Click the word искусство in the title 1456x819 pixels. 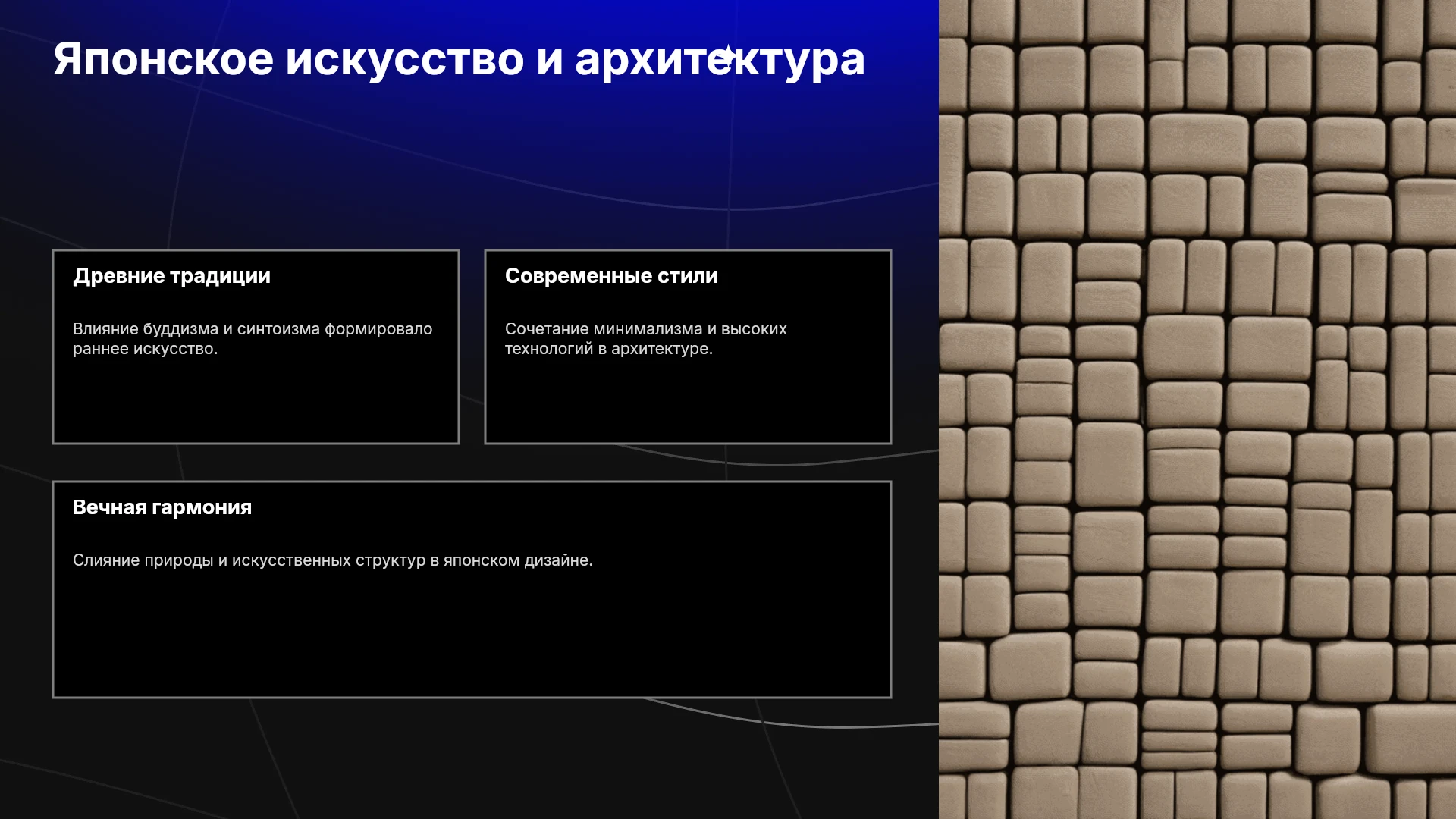coord(404,59)
